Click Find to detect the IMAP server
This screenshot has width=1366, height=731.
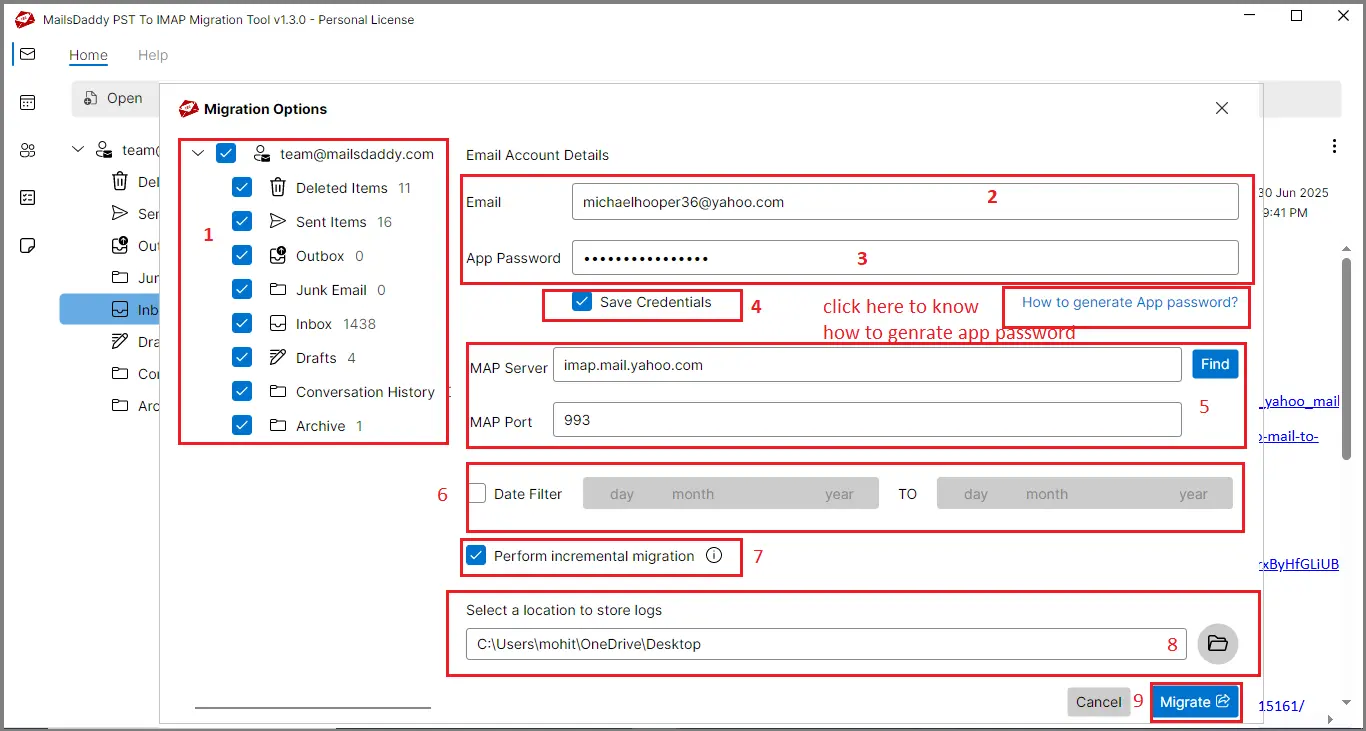[1214, 364]
